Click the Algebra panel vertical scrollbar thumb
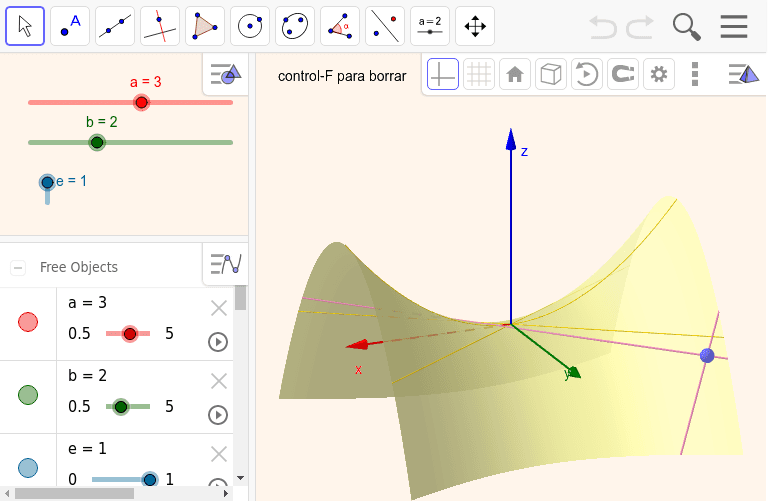The image size is (768, 503). (x=240, y=298)
